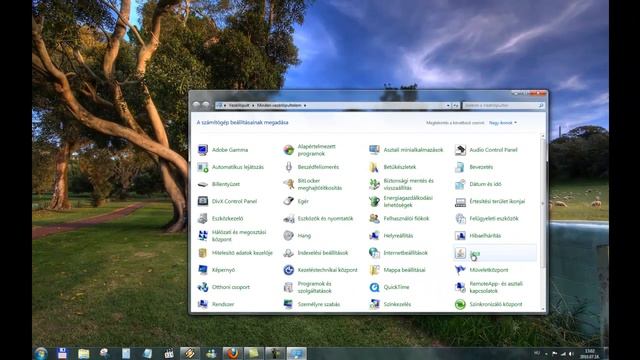Image resolution: width=640 pixels, height=360 pixels.
Task: Click the address bar refresh button
Action: tap(456, 105)
